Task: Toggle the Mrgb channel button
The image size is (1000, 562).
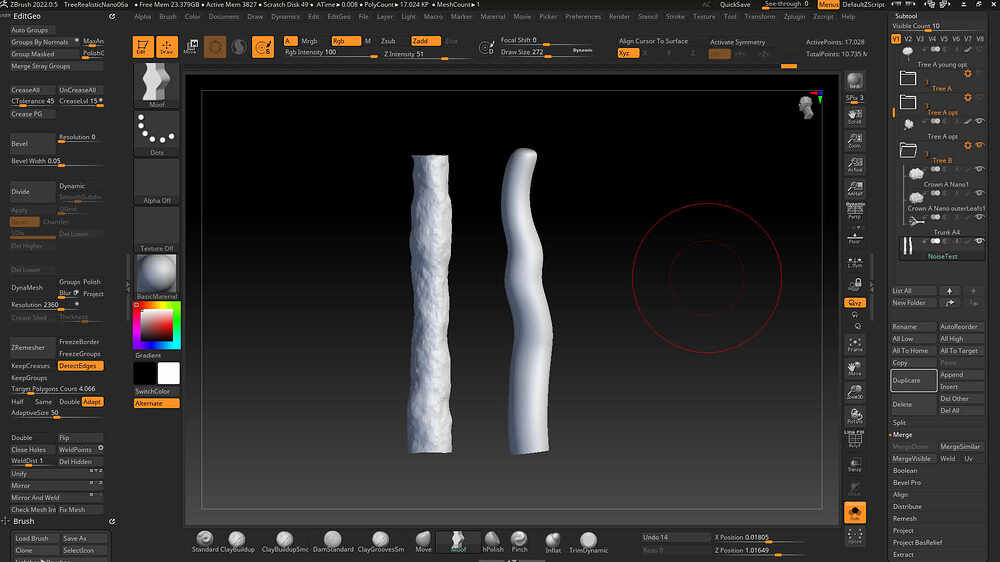Action: [309, 41]
